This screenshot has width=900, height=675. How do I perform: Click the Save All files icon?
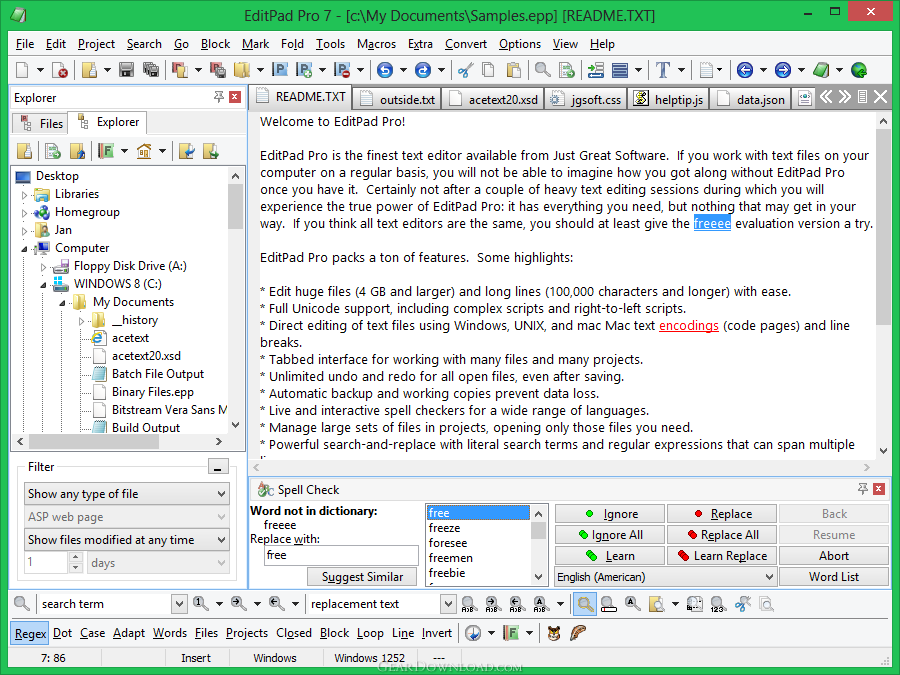(150, 70)
